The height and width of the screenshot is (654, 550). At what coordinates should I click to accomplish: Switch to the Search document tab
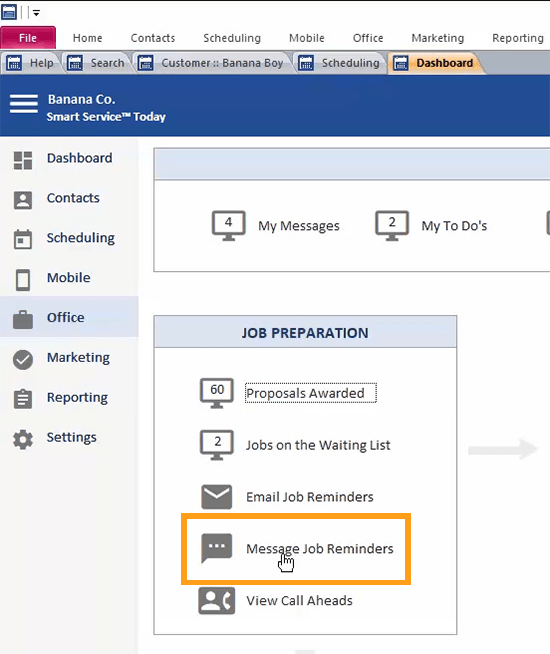click(x=97, y=63)
